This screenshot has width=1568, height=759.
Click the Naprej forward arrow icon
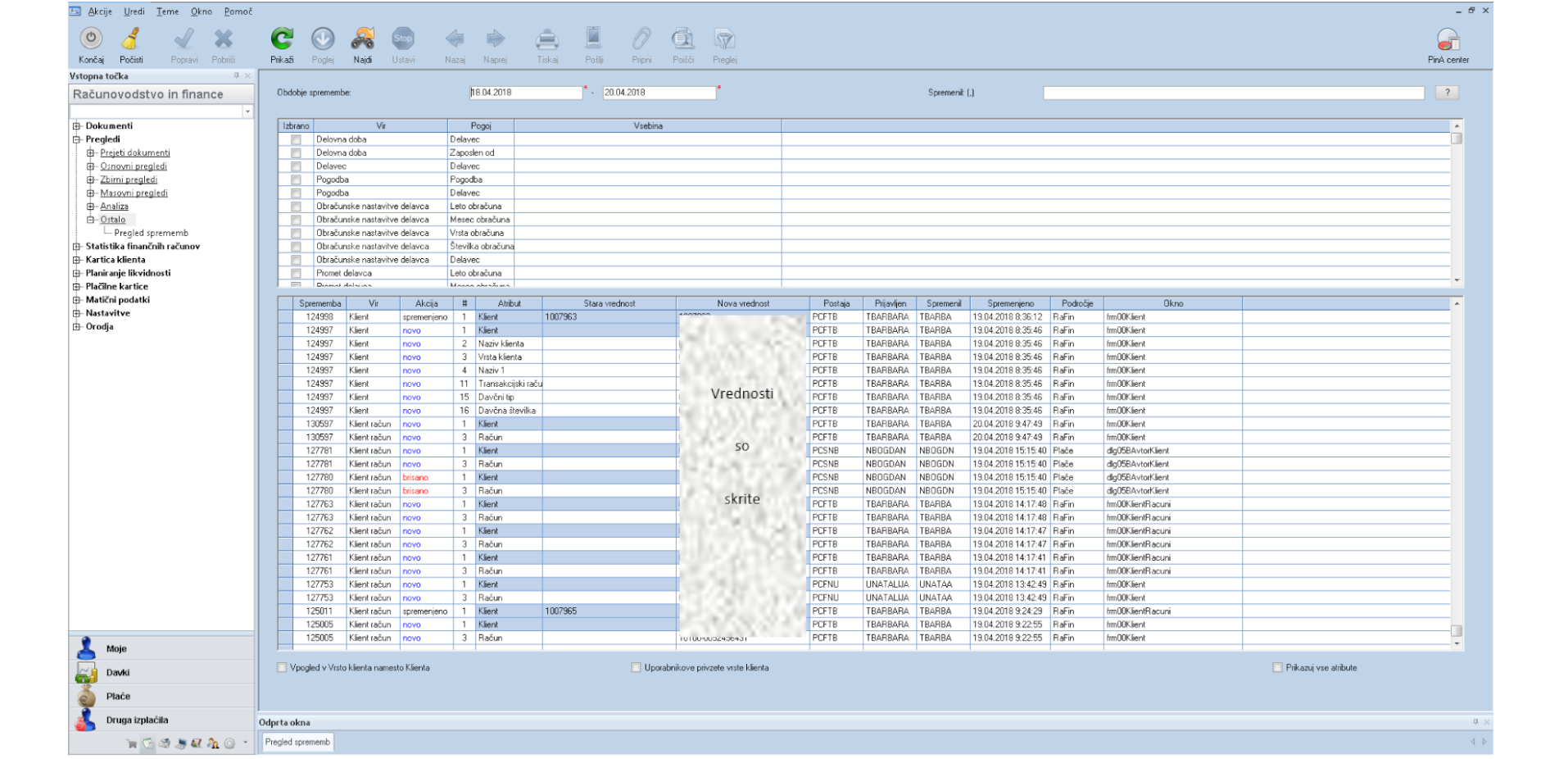[x=495, y=39]
